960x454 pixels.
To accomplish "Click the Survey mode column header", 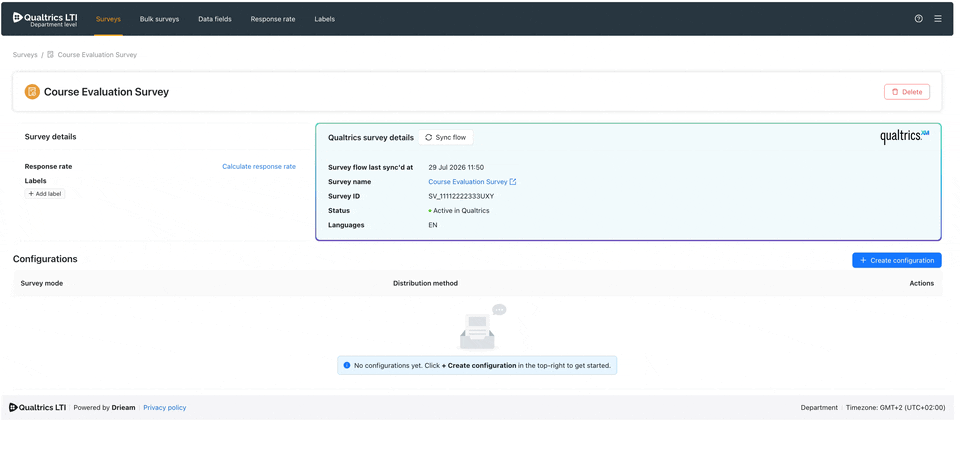I will 42,283.
